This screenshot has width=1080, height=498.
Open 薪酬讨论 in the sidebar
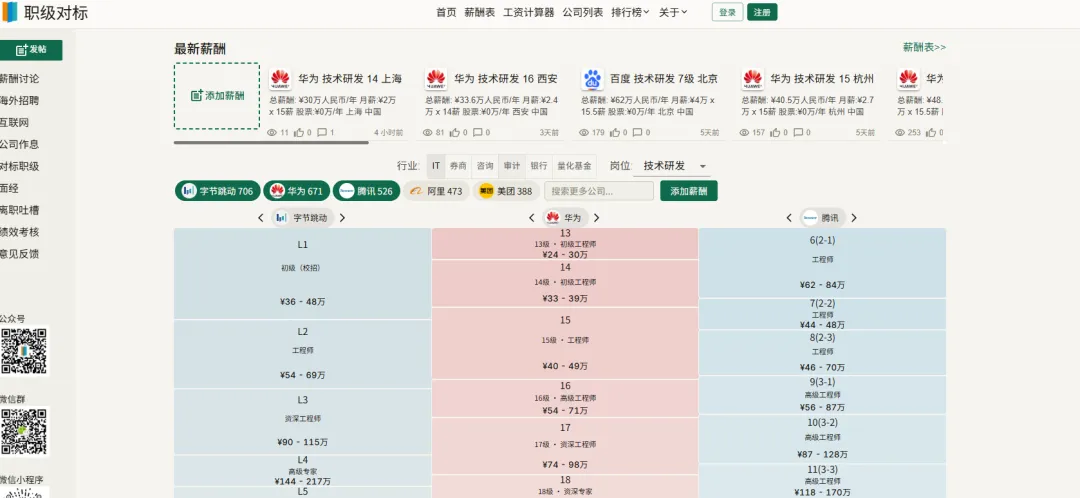(x=19, y=79)
